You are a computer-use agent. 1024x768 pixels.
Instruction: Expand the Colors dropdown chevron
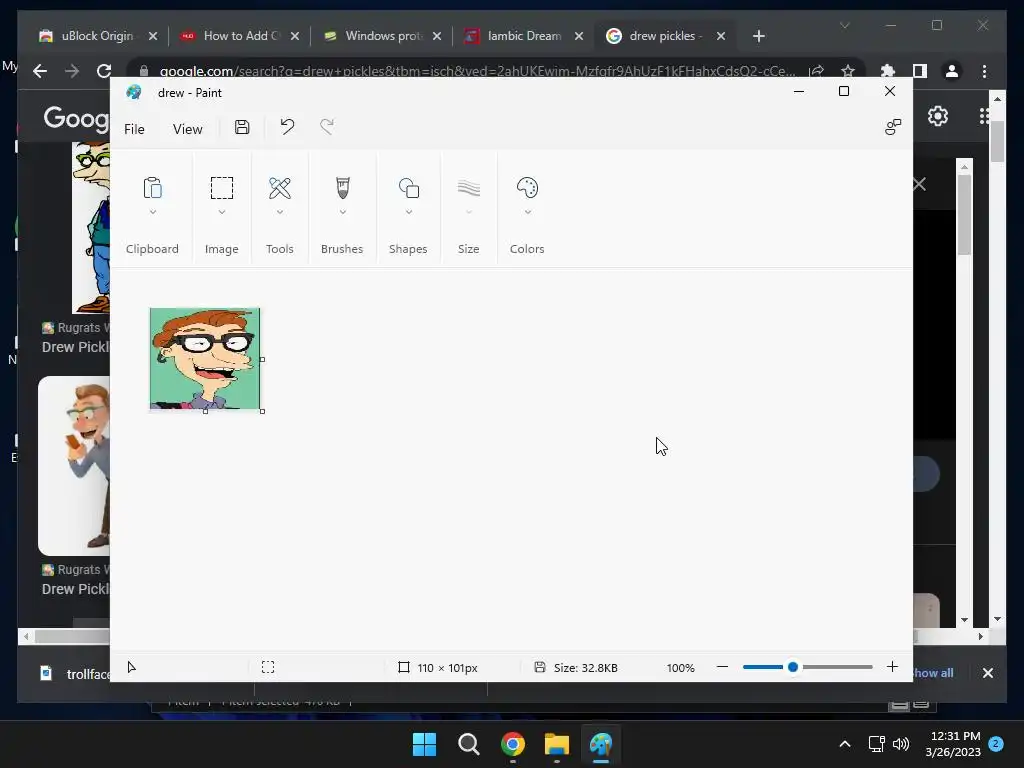tap(527, 212)
